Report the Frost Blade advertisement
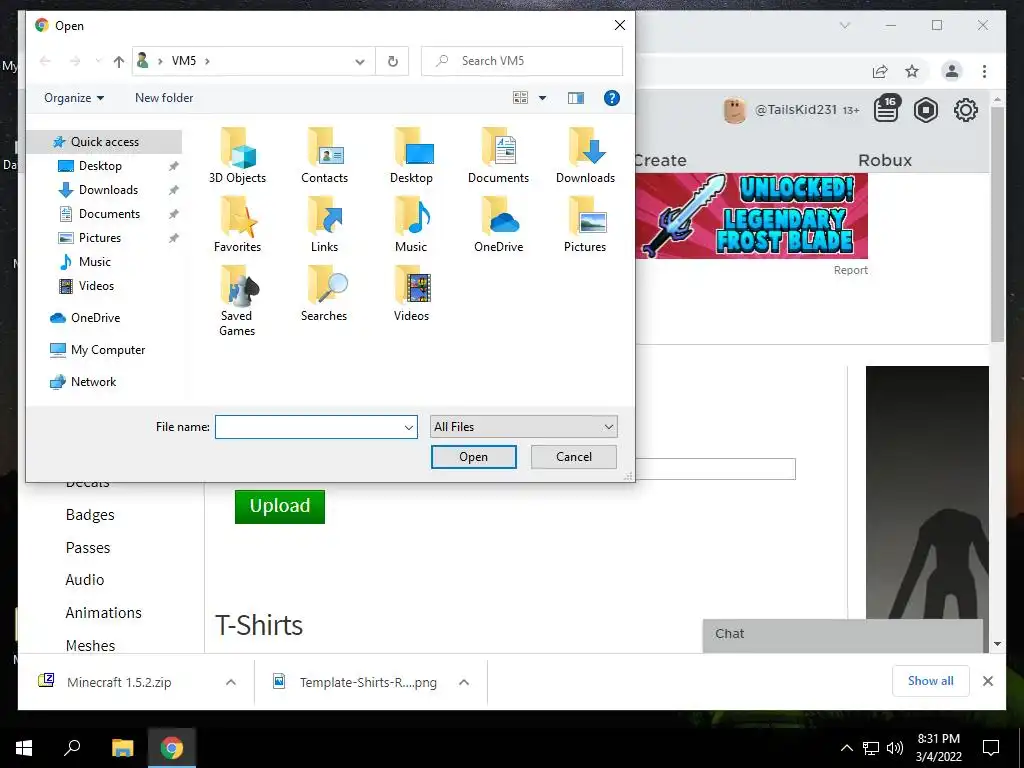Image resolution: width=1024 pixels, height=768 pixels. 850,270
